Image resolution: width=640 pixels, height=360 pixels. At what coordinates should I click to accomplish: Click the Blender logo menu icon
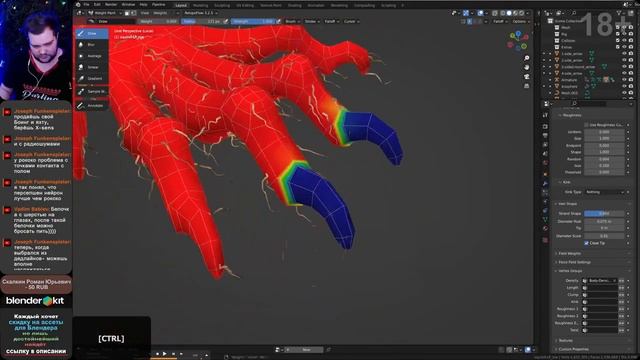(78, 4)
